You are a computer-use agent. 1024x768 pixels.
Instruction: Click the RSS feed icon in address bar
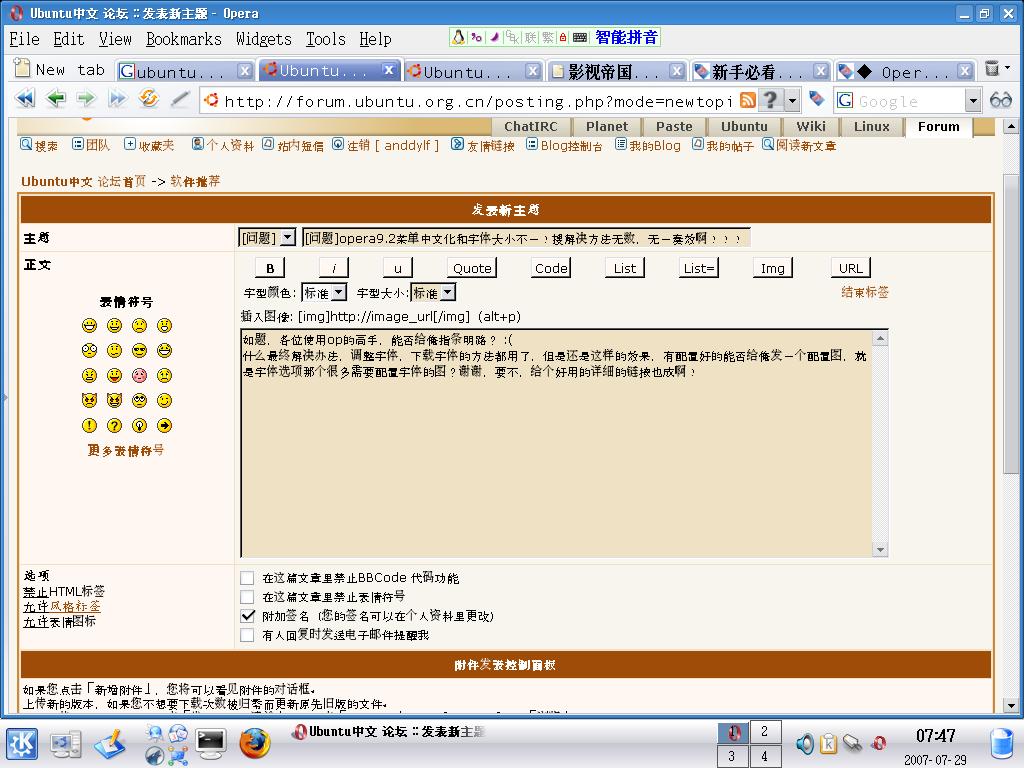pyautogui.click(x=748, y=100)
